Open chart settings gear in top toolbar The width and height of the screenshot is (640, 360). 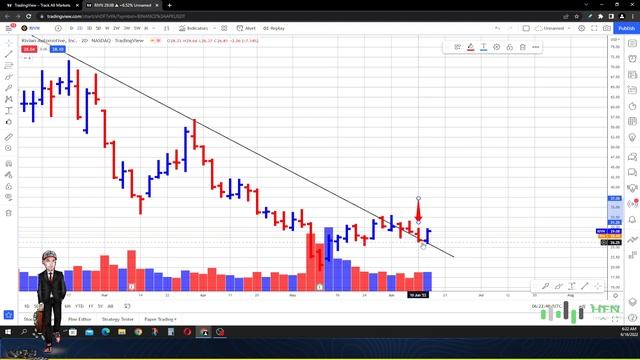(x=582, y=28)
